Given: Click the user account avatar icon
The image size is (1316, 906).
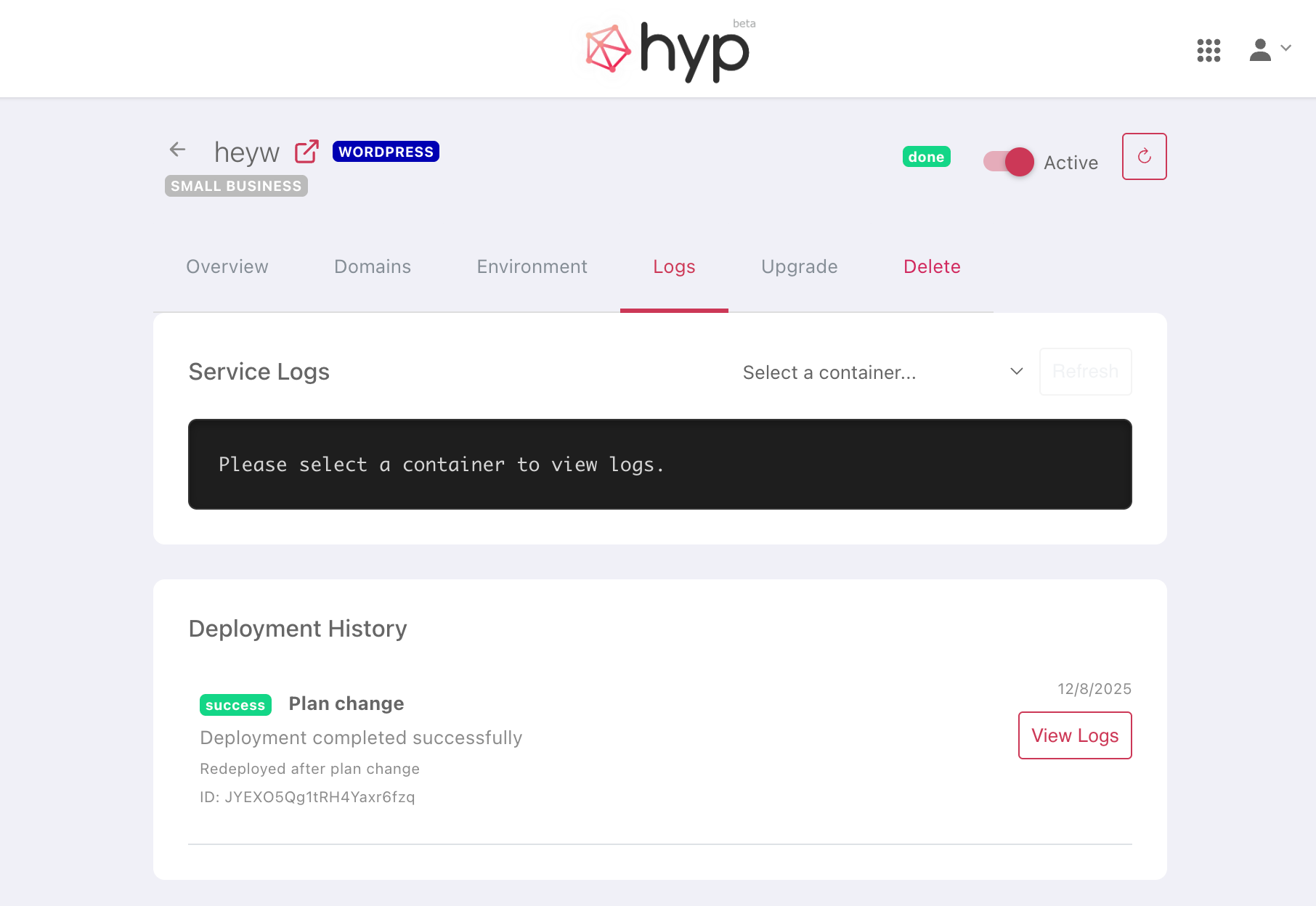Looking at the screenshot, I should pos(1260,50).
